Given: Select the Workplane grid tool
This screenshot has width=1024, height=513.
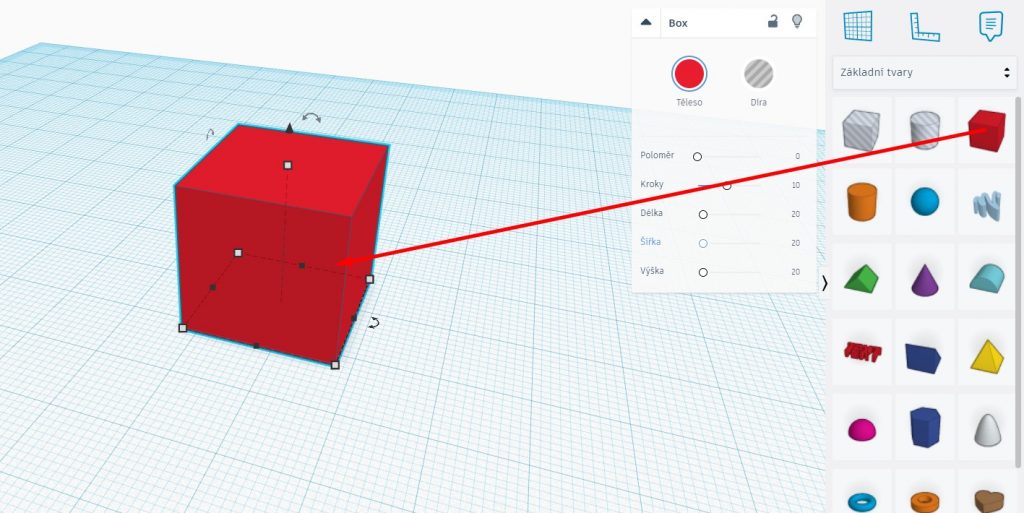Looking at the screenshot, I should [858, 25].
